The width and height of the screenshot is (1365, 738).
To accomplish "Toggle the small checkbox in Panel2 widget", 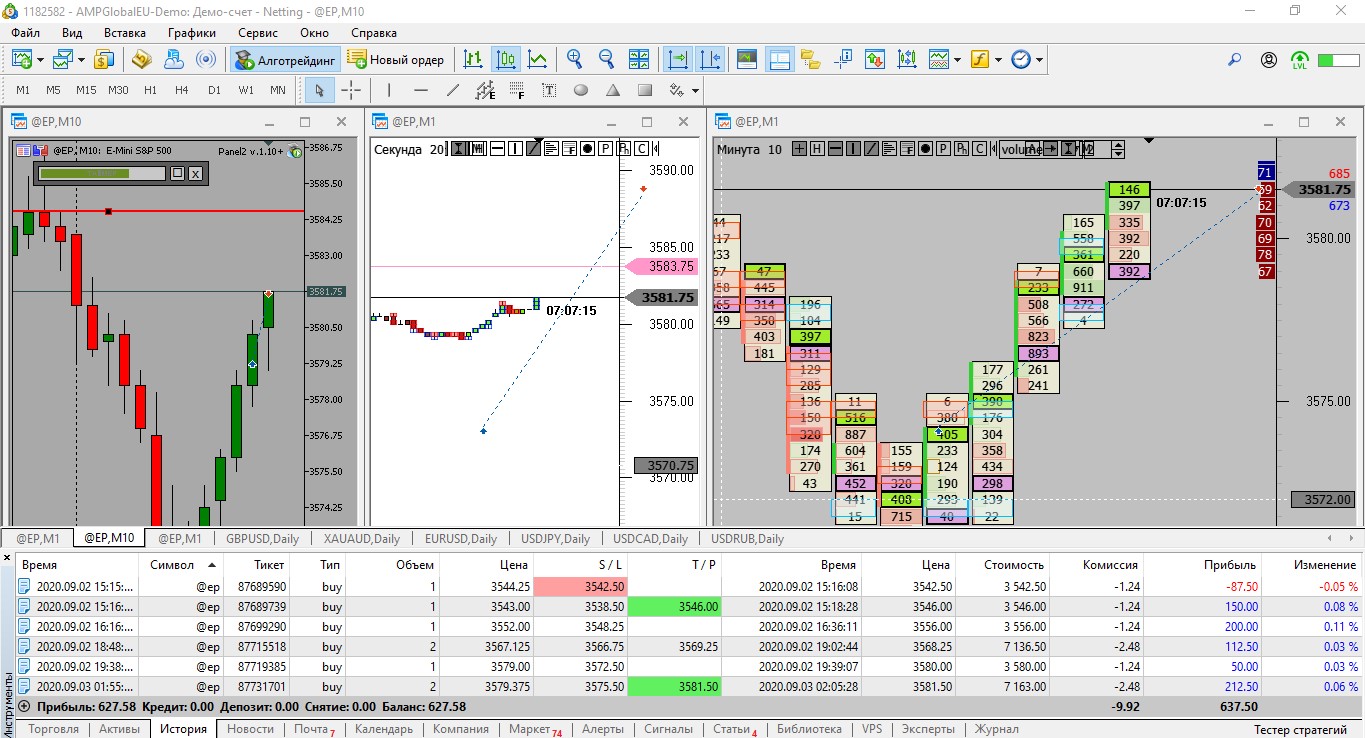I will [x=177, y=173].
